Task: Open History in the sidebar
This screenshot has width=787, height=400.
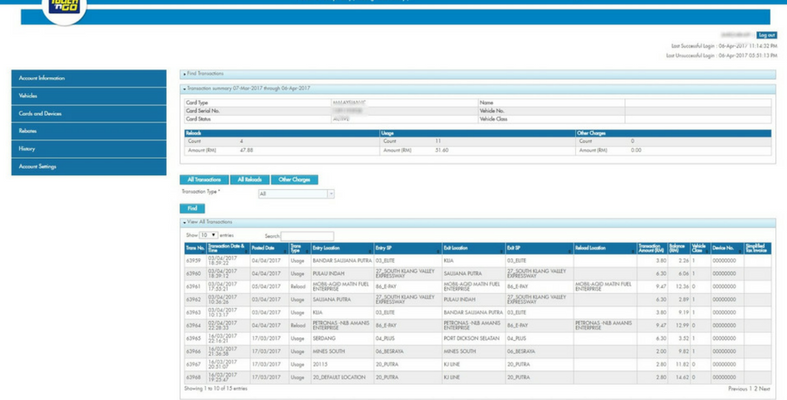Action: tap(88, 149)
